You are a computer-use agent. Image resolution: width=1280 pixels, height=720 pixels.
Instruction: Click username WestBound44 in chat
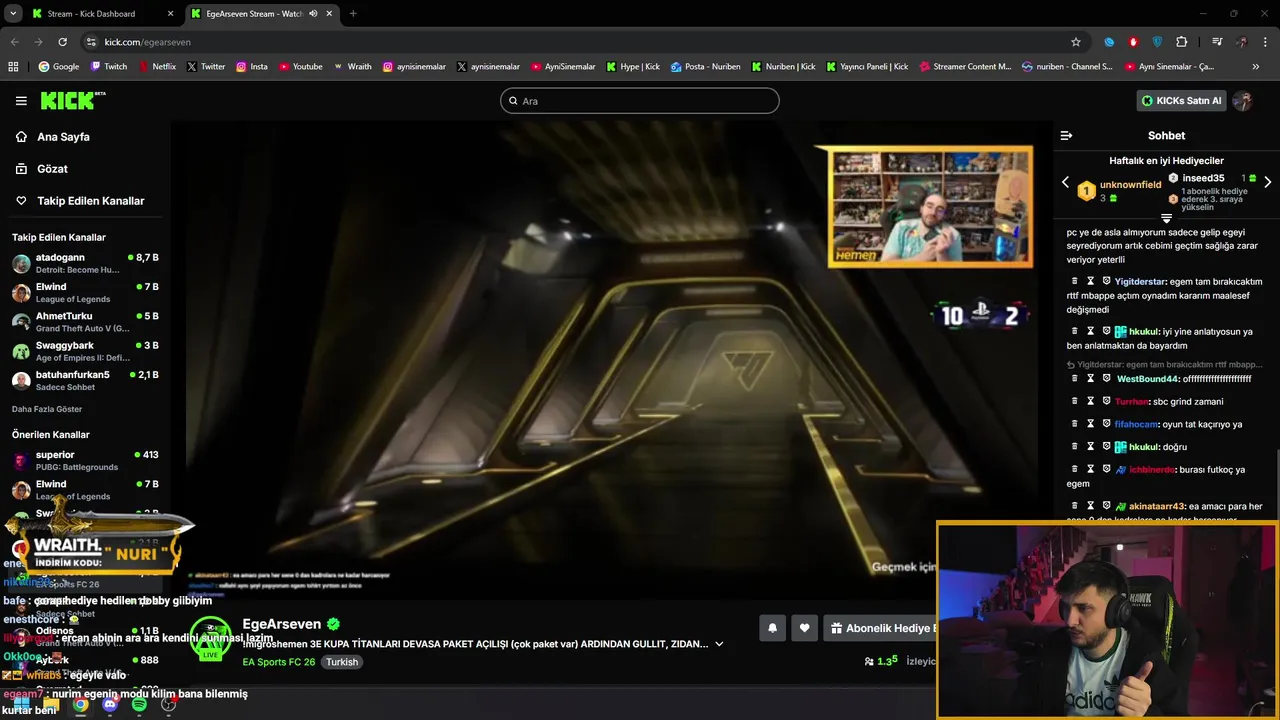tap(1146, 379)
